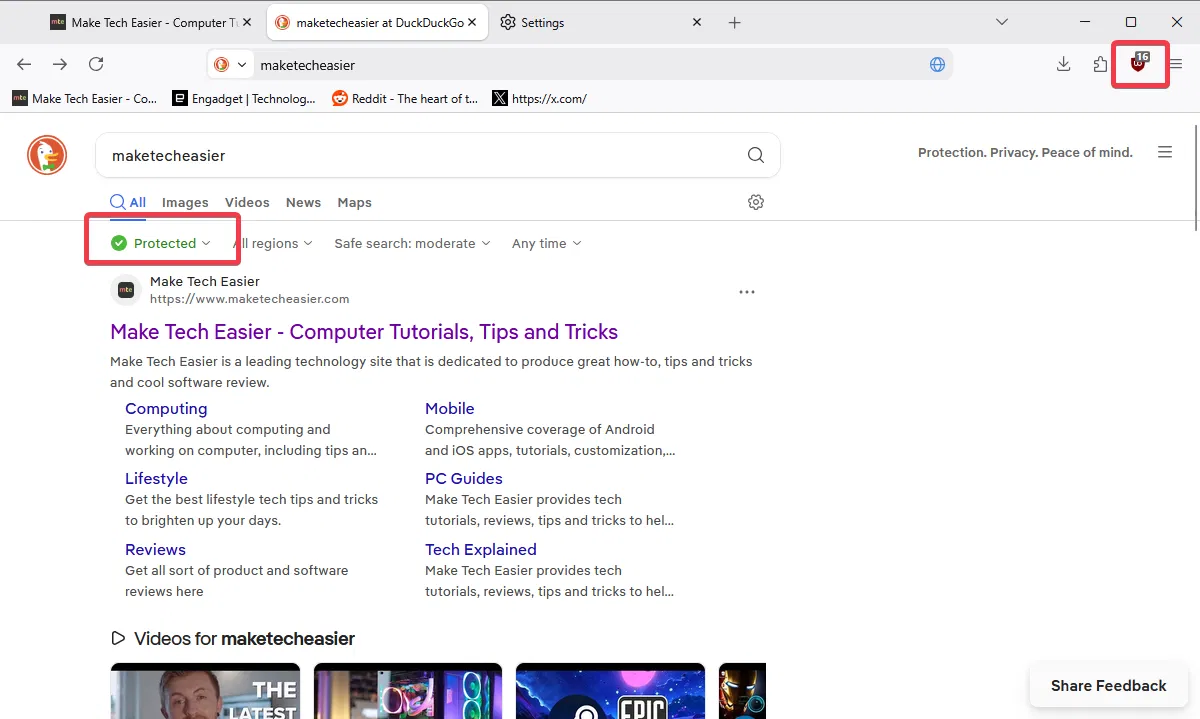Open the Firefox downloads panel
Image resolution: width=1200 pixels, height=719 pixels.
tap(1063, 64)
